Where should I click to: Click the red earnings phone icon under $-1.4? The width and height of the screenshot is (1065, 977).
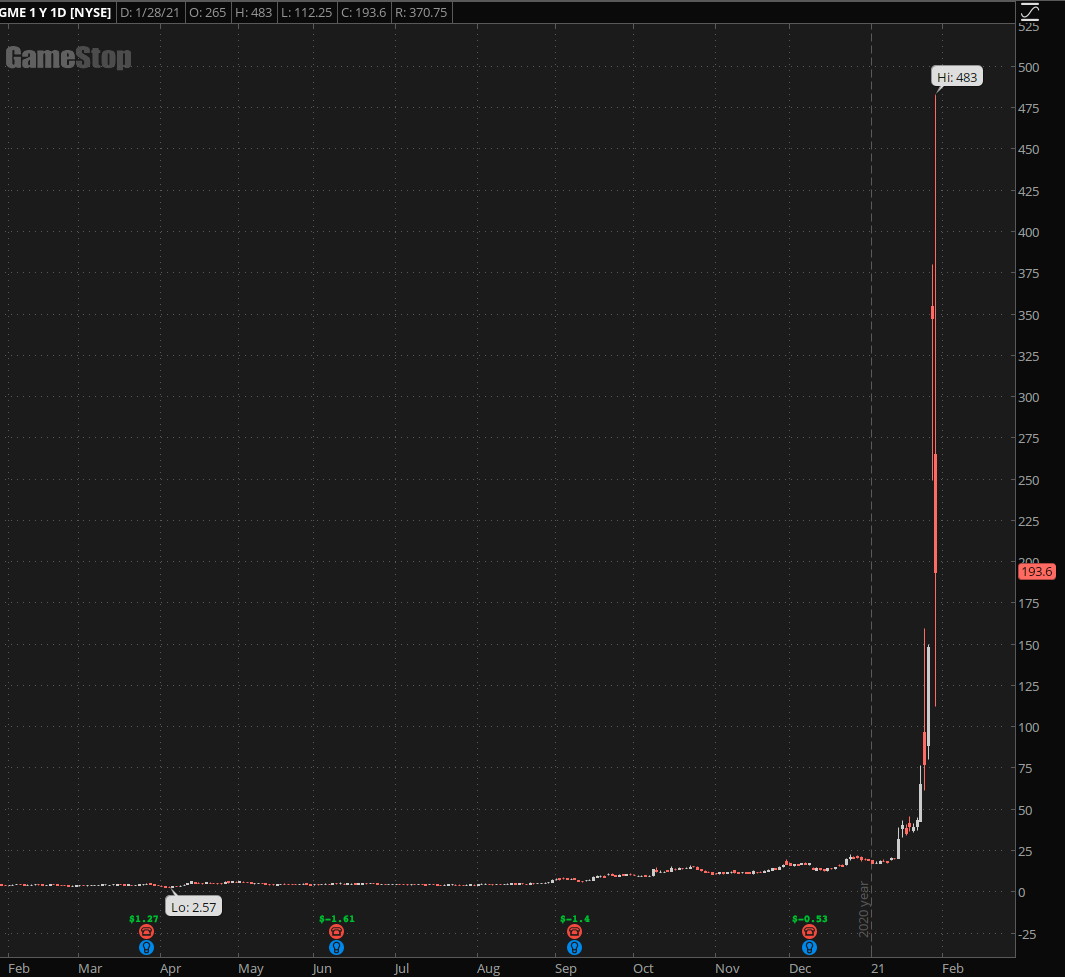click(574, 932)
